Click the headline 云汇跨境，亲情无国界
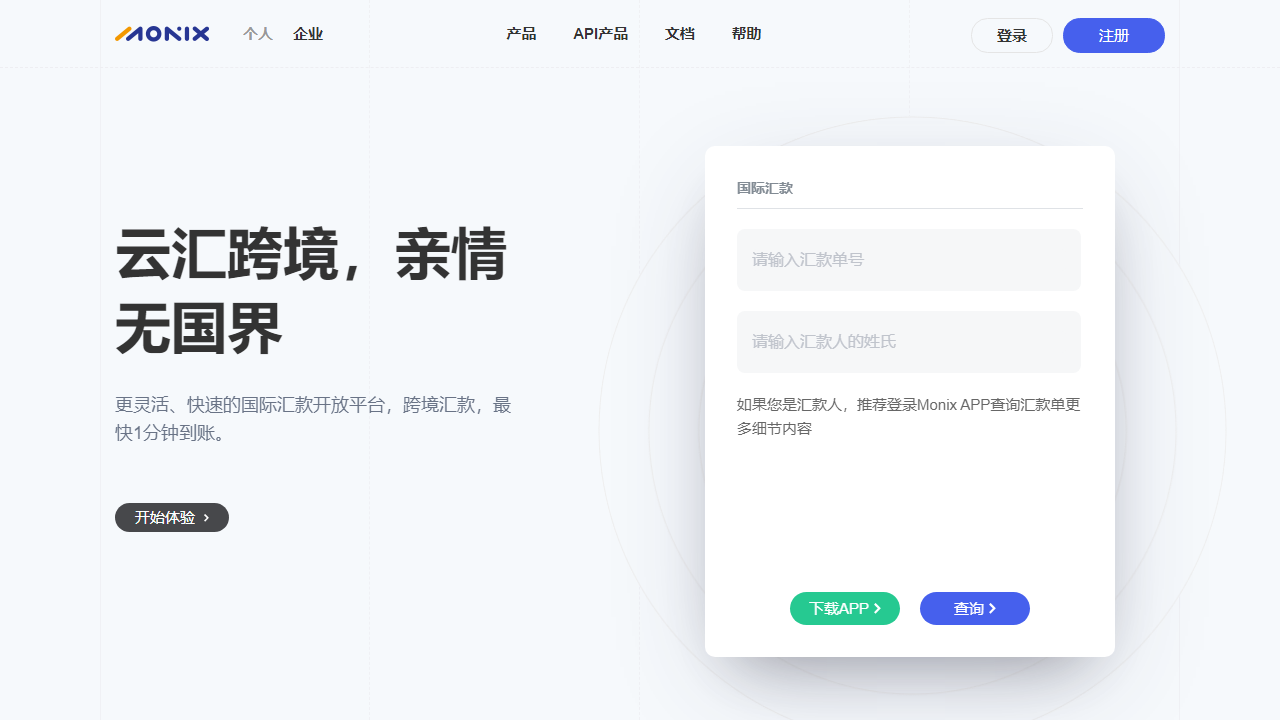The width and height of the screenshot is (1280, 720). [x=310, y=290]
